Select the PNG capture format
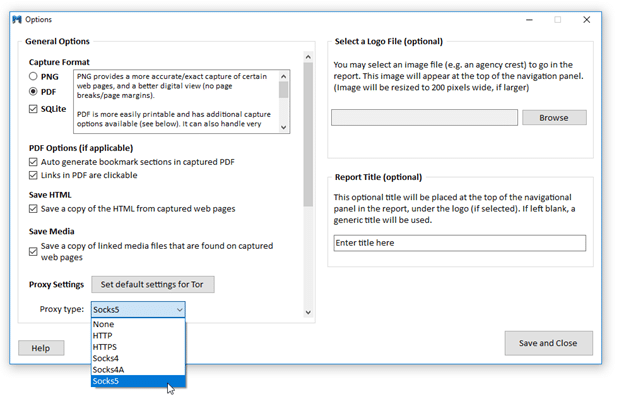 pyautogui.click(x=33, y=76)
